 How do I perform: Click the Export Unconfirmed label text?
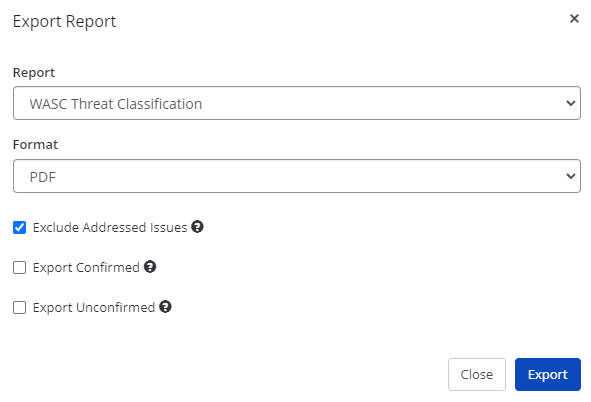pos(94,308)
